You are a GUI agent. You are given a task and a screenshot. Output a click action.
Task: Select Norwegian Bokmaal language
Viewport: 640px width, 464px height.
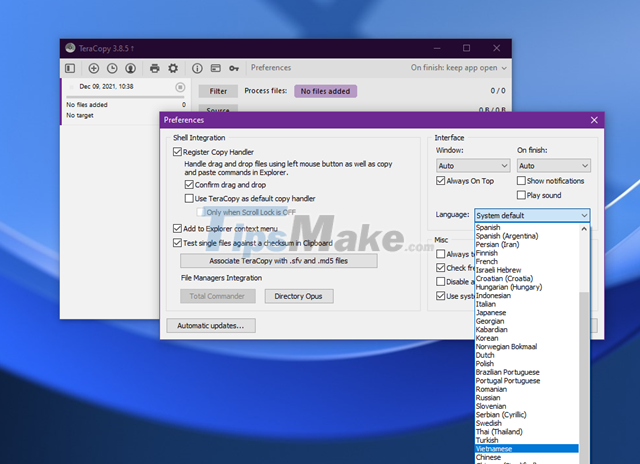pyautogui.click(x=527, y=346)
